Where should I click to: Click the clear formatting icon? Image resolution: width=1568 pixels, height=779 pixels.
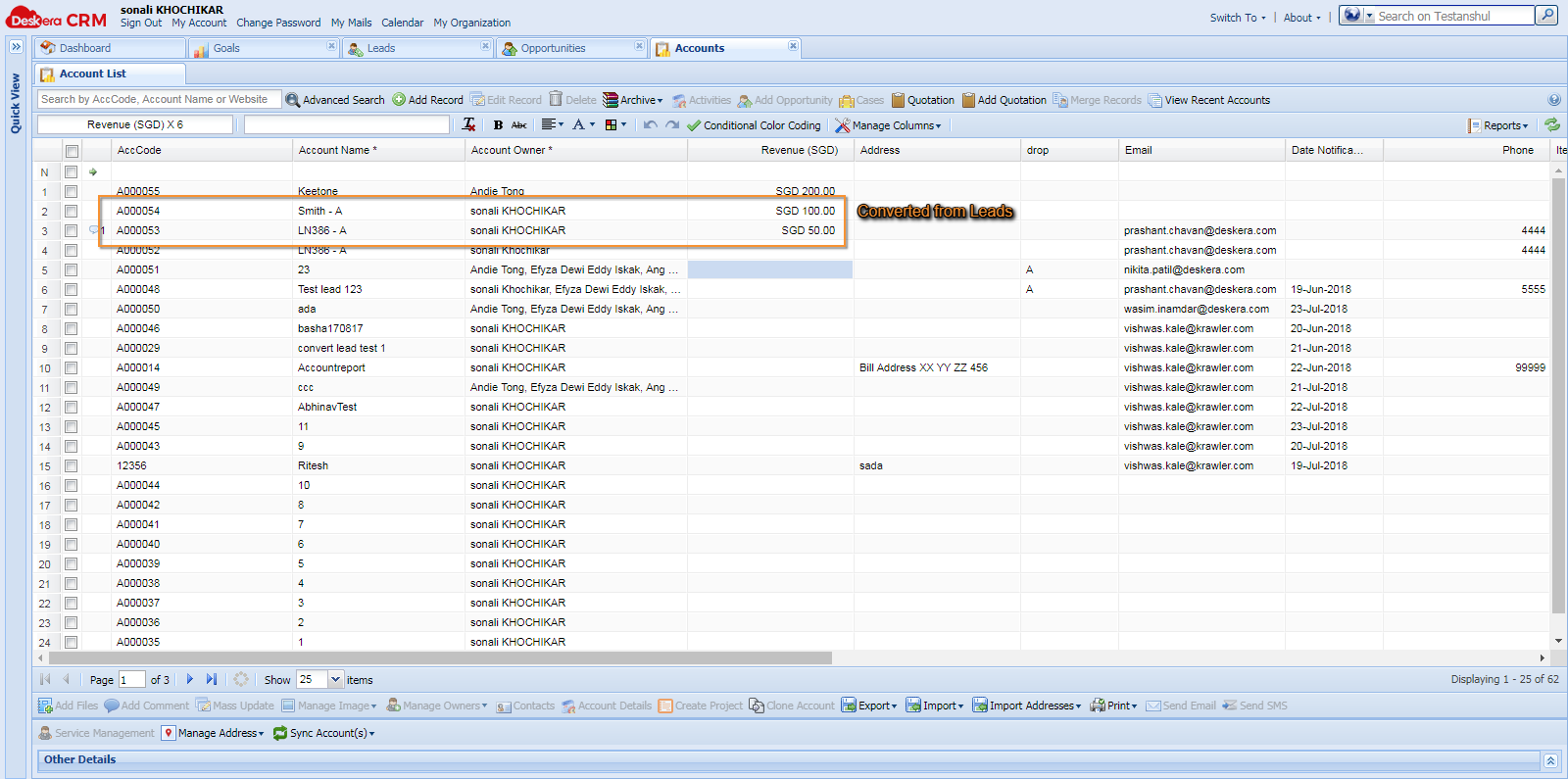tap(468, 124)
